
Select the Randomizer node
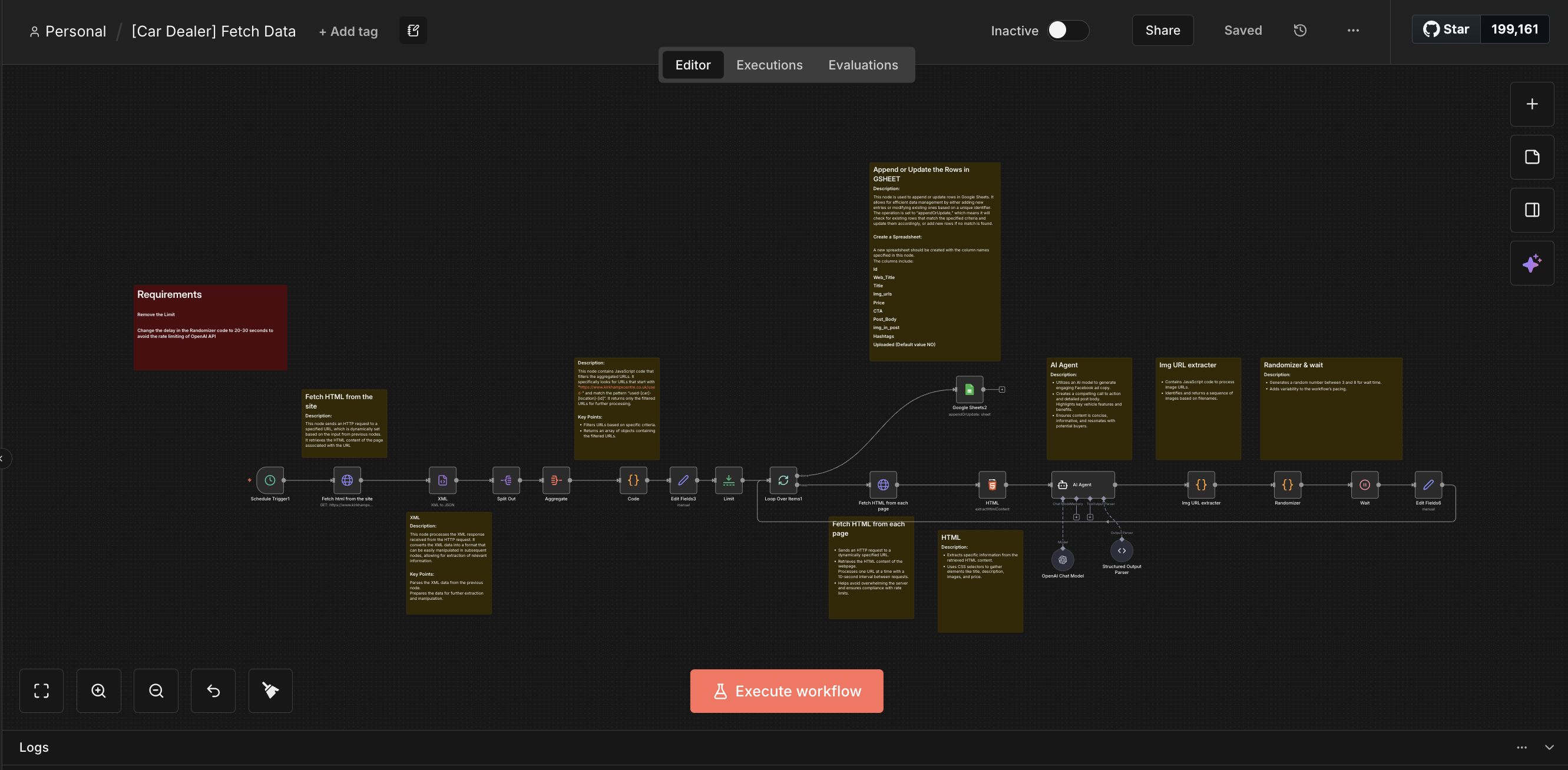coord(1288,484)
